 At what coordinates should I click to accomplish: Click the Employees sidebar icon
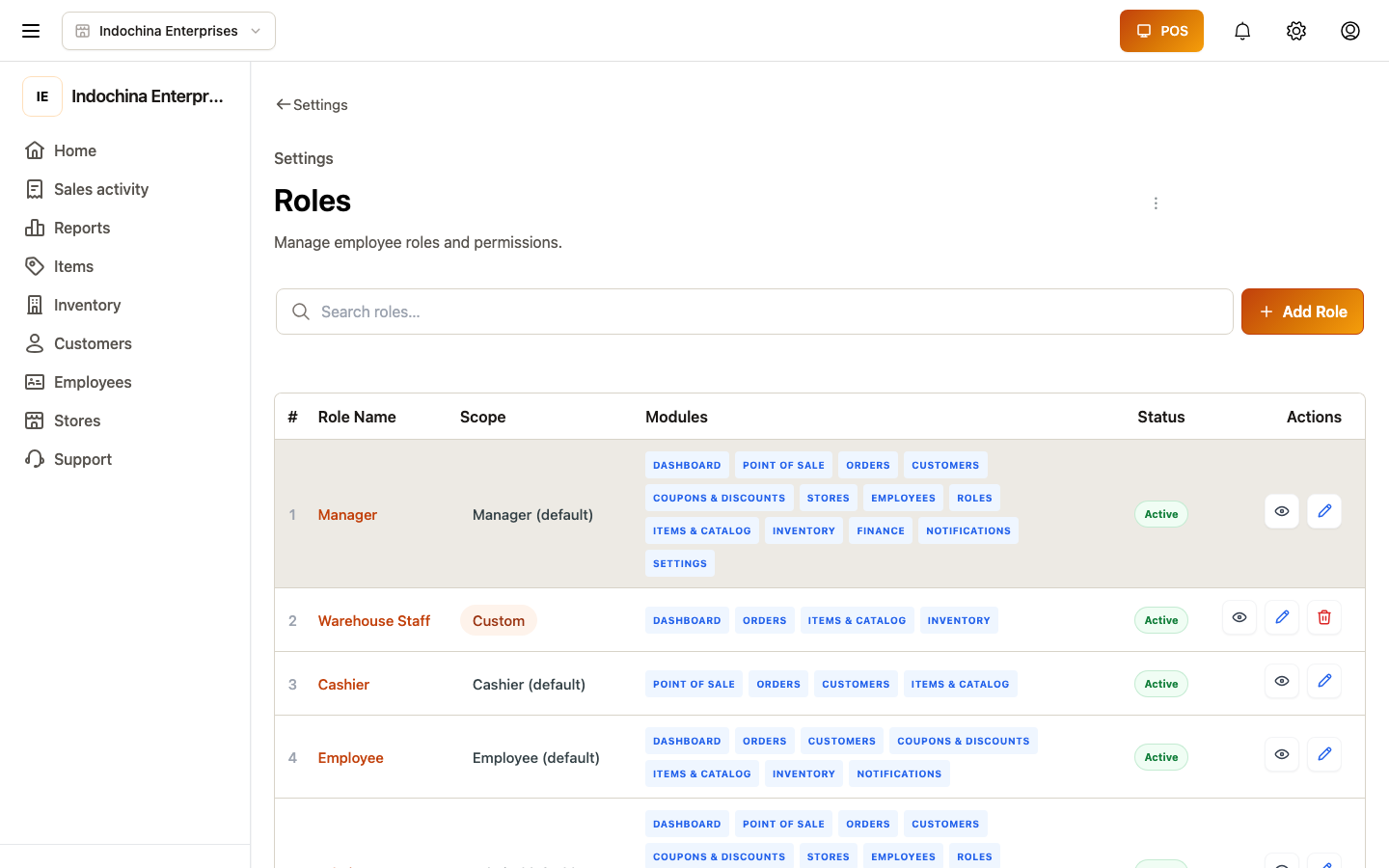click(x=35, y=382)
